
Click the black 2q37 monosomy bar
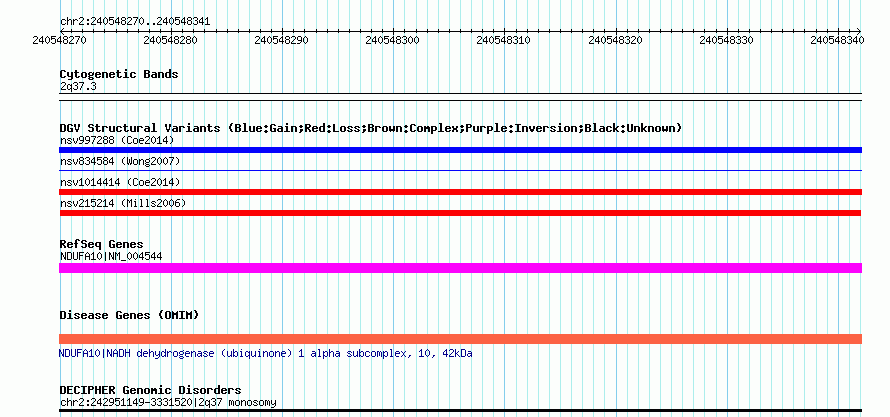[460, 410]
